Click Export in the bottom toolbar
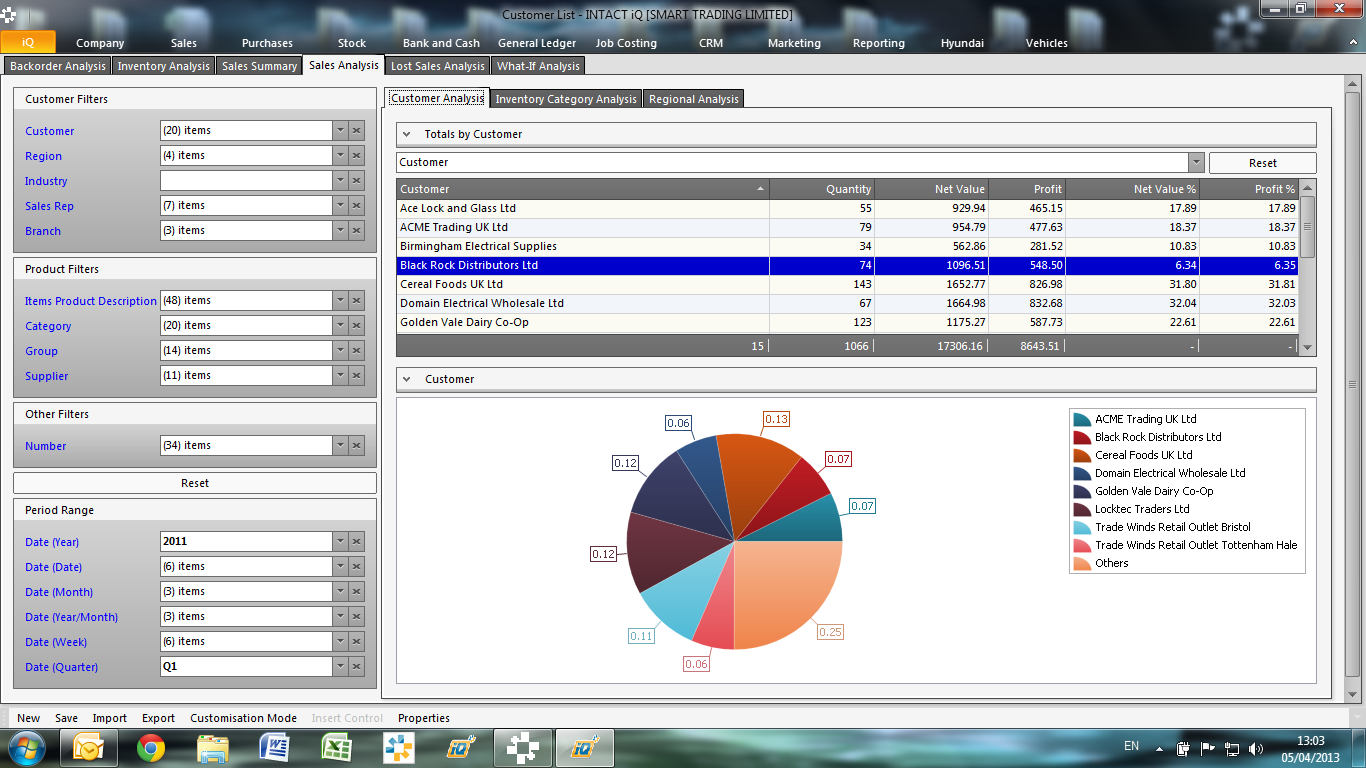The width and height of the screenshot is (1366, 768). pyautogui.click(x=158, y=718)
